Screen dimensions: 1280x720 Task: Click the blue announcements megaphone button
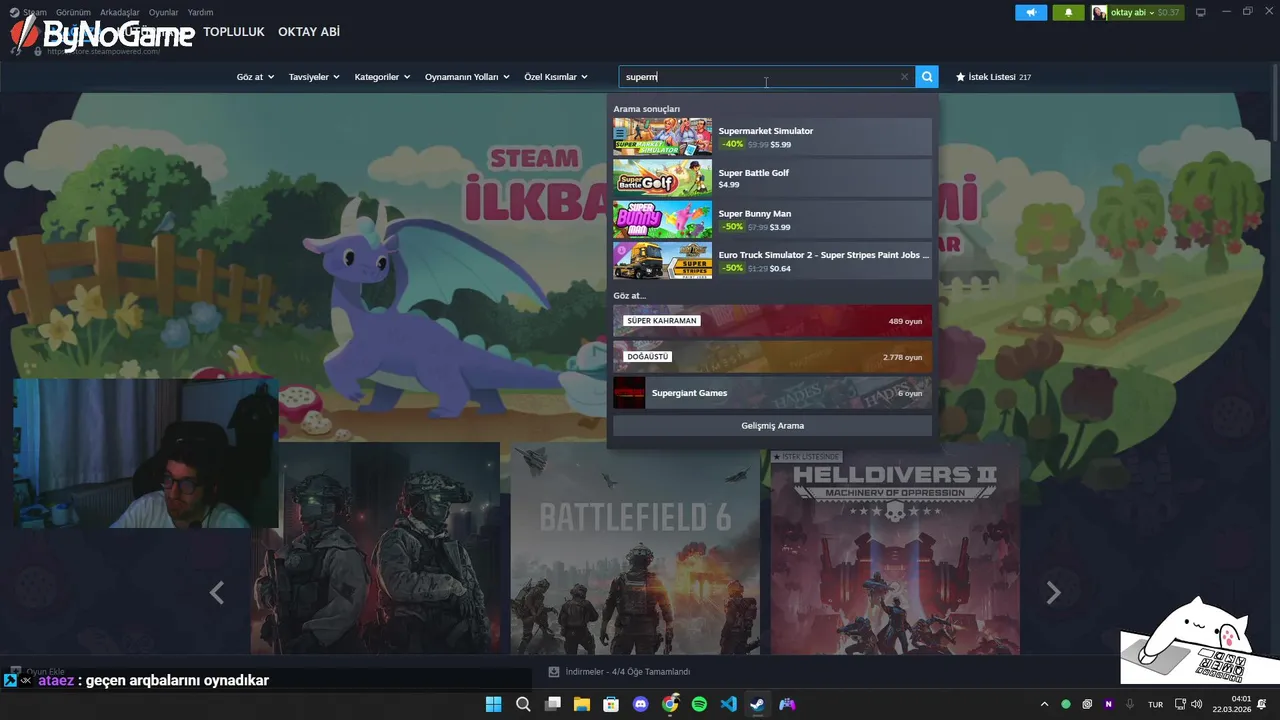[x=1030, y=12]
